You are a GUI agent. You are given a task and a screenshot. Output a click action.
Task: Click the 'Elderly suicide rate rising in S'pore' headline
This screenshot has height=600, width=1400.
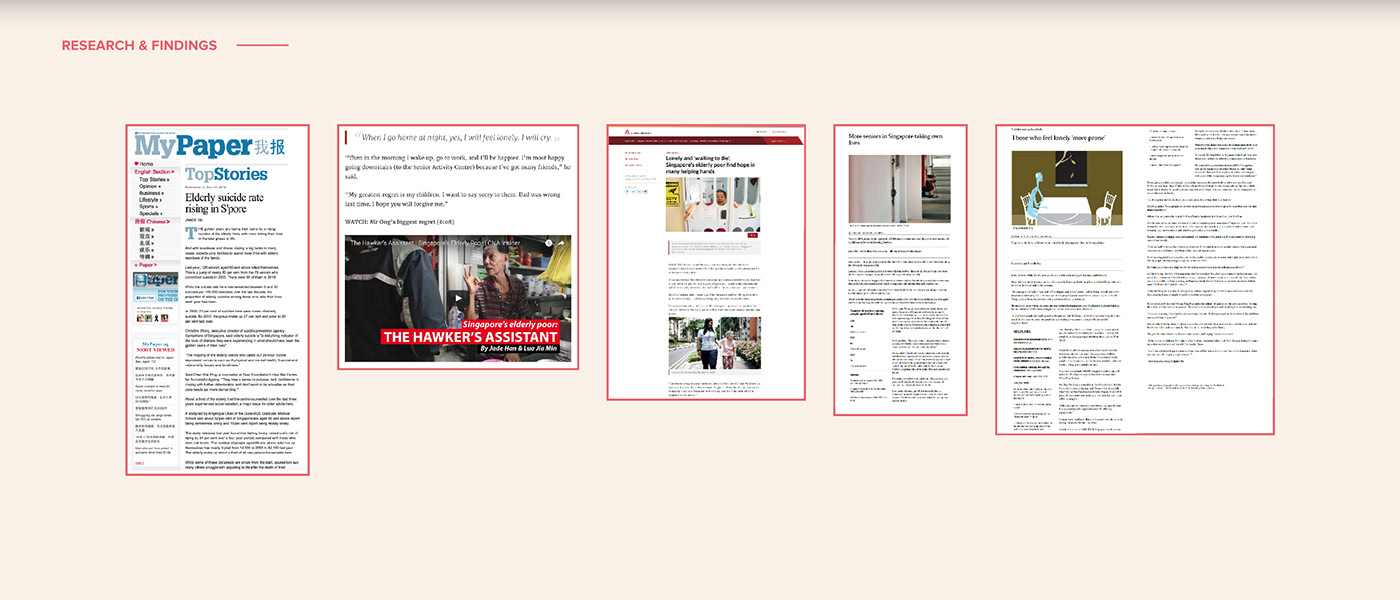[224, 205]
